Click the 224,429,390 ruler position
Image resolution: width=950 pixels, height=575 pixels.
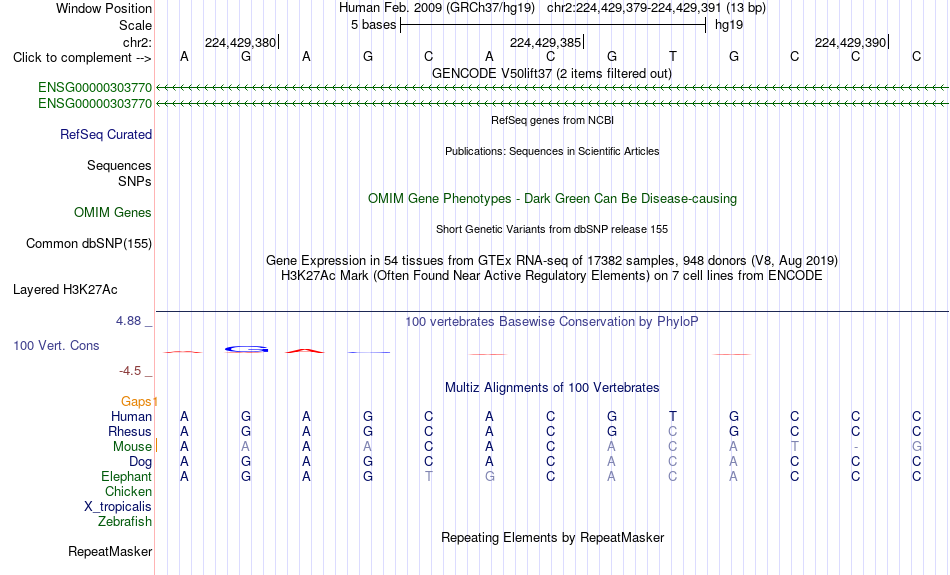850,42
